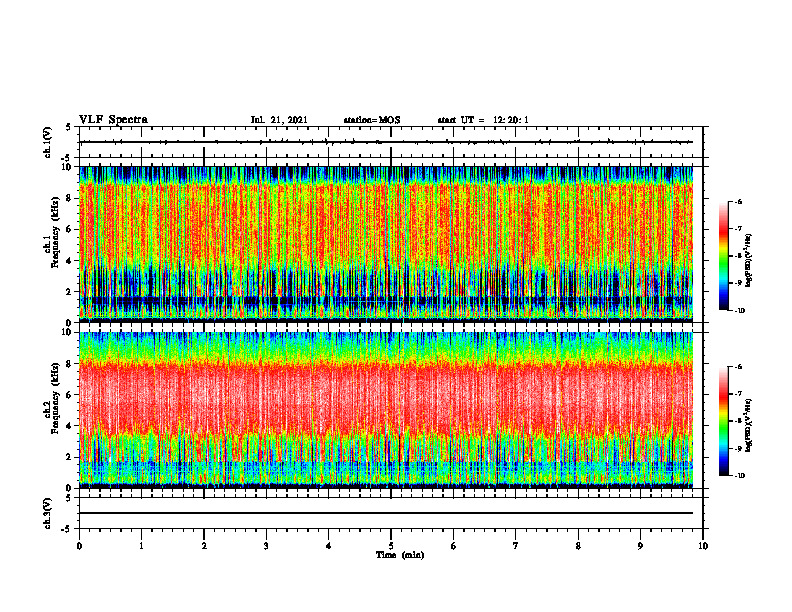Click the -10 label on lower colorbar
Screen dimensions: 792x612
(740, 476)
